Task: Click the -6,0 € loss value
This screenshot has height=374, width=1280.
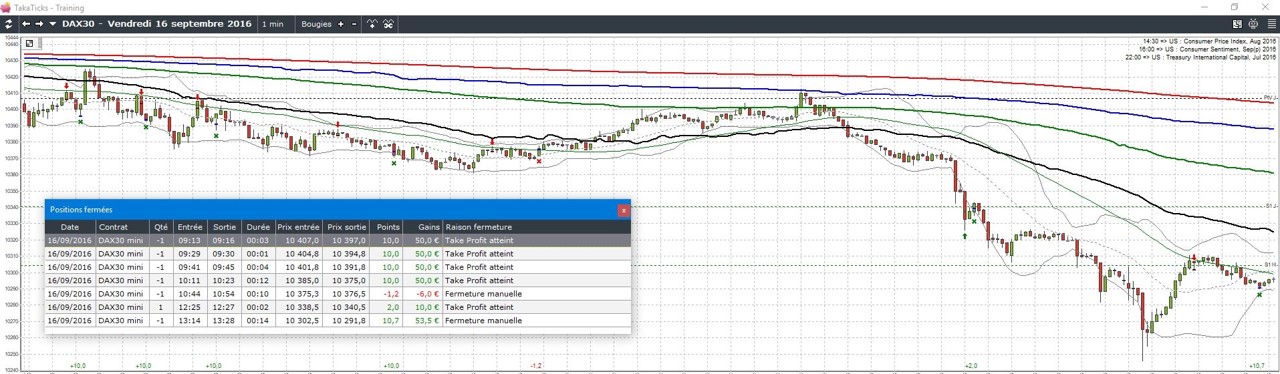Action: pos(428,294)
